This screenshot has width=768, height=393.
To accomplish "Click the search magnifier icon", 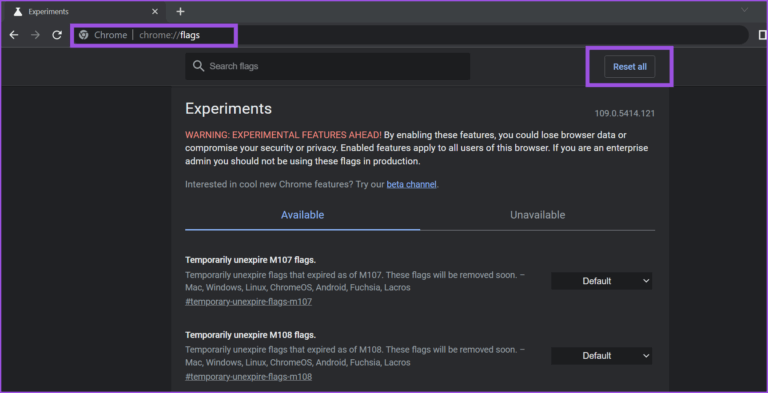I will (198, 66).
